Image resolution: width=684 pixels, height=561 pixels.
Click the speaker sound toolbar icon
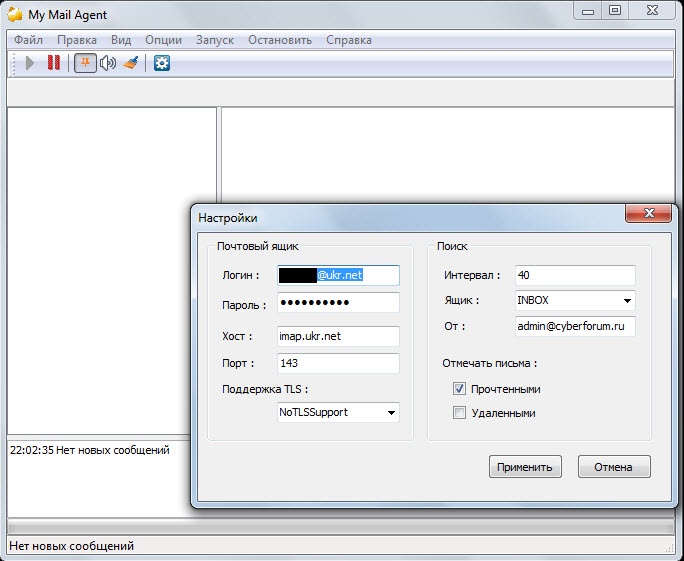click(x=108, y=63)
